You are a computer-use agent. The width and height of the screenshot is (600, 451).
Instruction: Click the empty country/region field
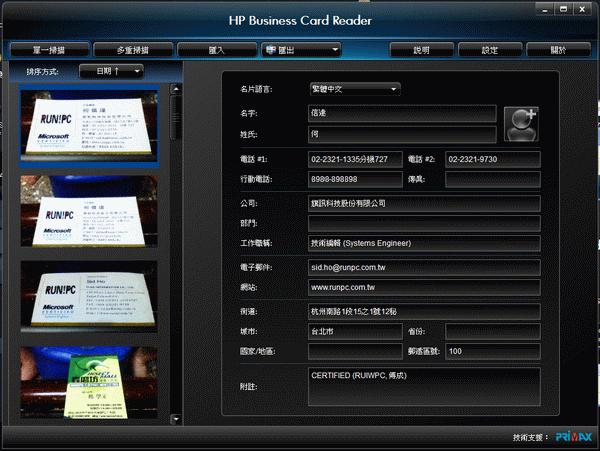(x=355, y=352)
